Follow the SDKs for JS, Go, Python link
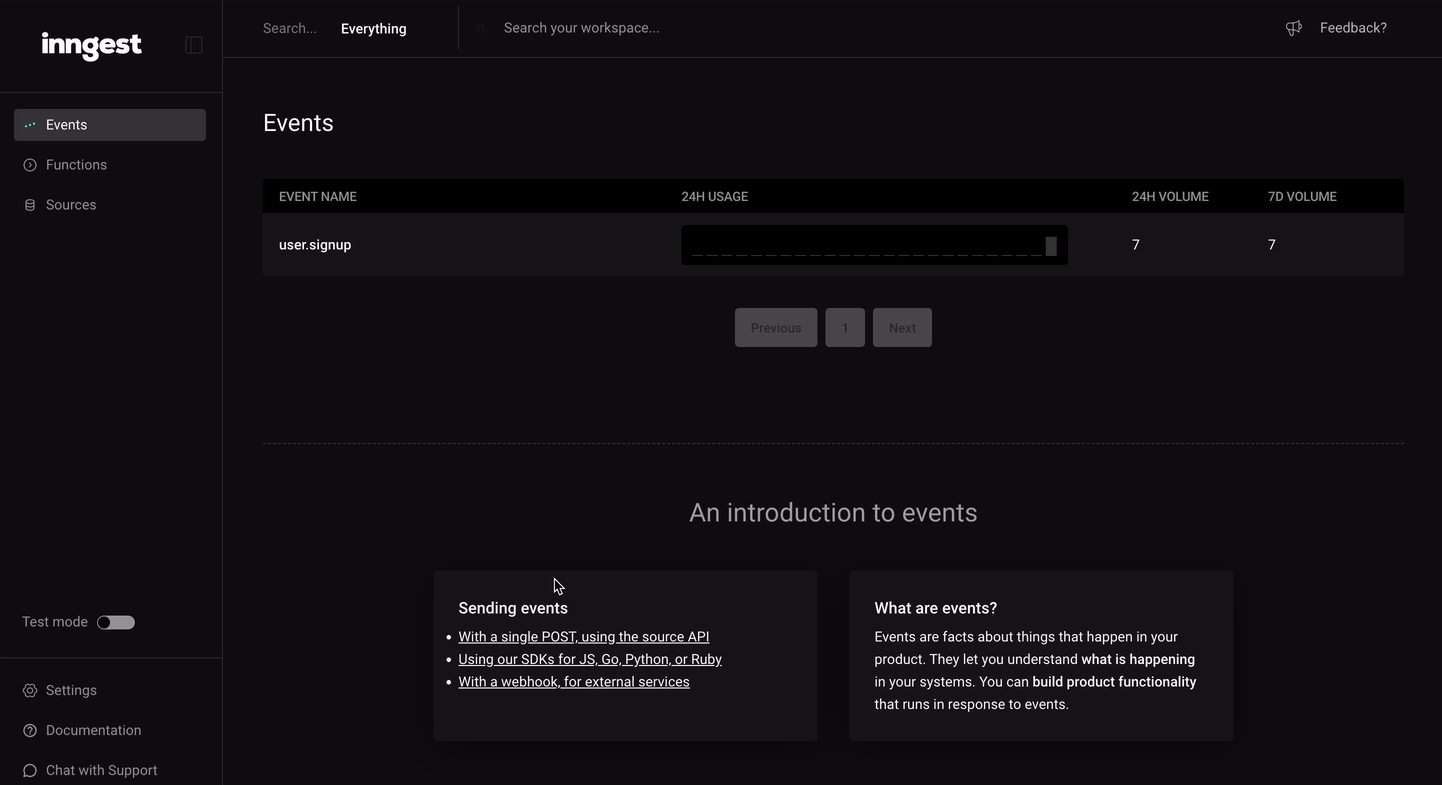This screenshot has width=1442, height=785. (590, 658)
